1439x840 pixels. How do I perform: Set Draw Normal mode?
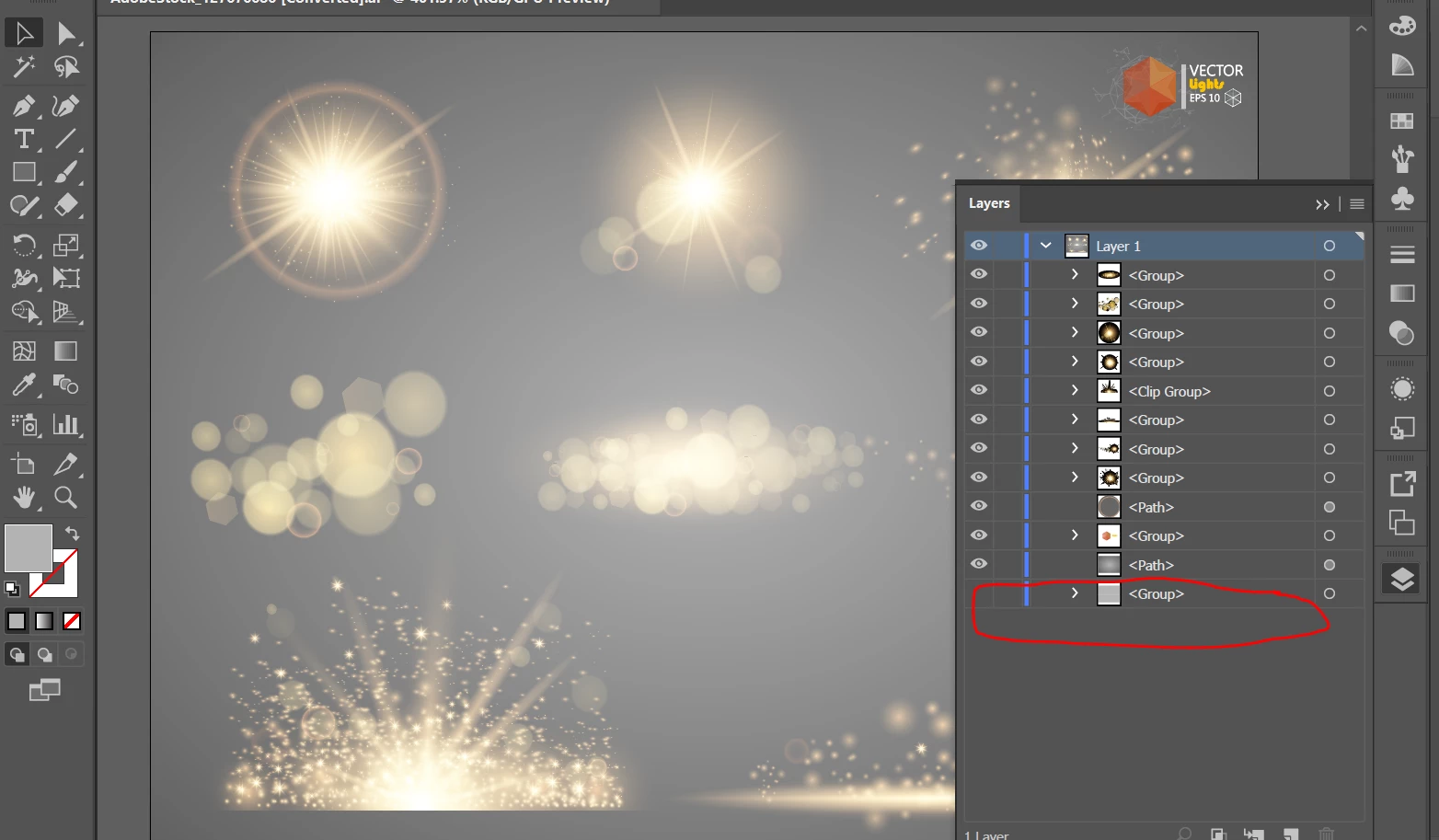tap(17, 654)
